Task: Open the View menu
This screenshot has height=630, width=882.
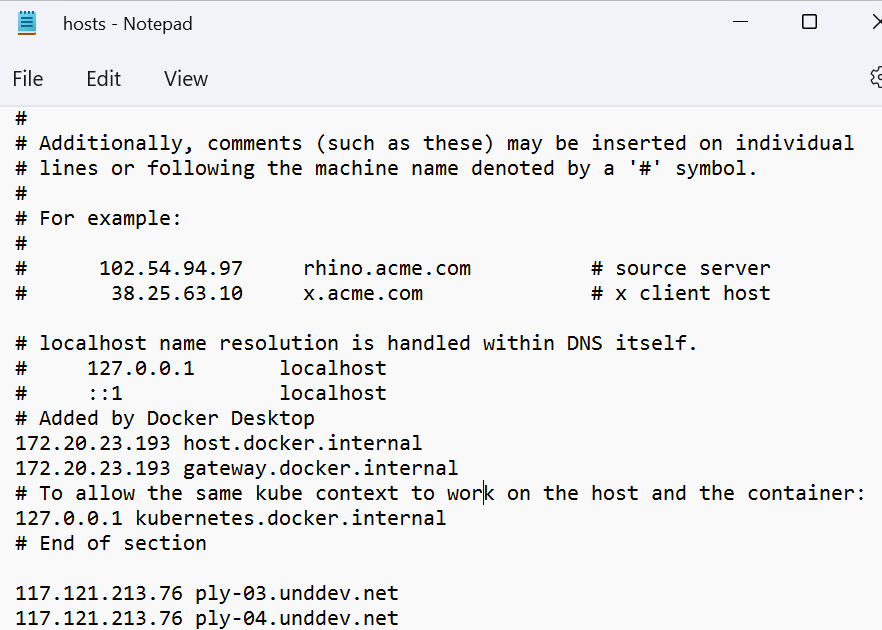Action: (185, 78)
